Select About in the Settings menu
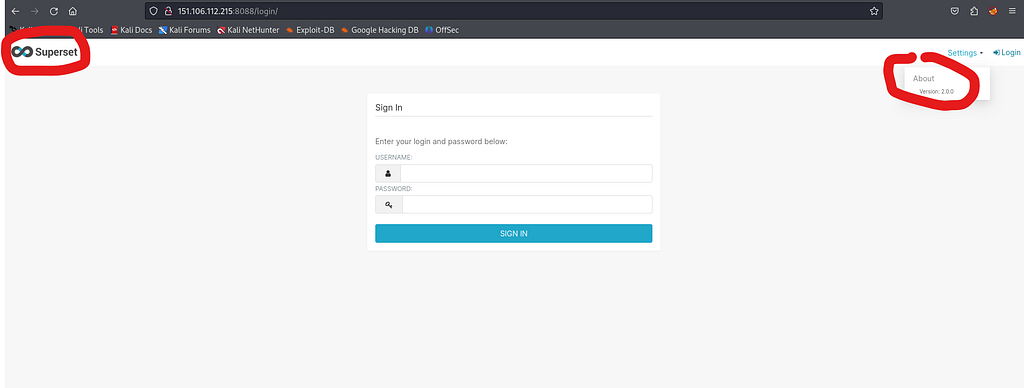This screenshot has height=388, width=1024. pos(923,78)
